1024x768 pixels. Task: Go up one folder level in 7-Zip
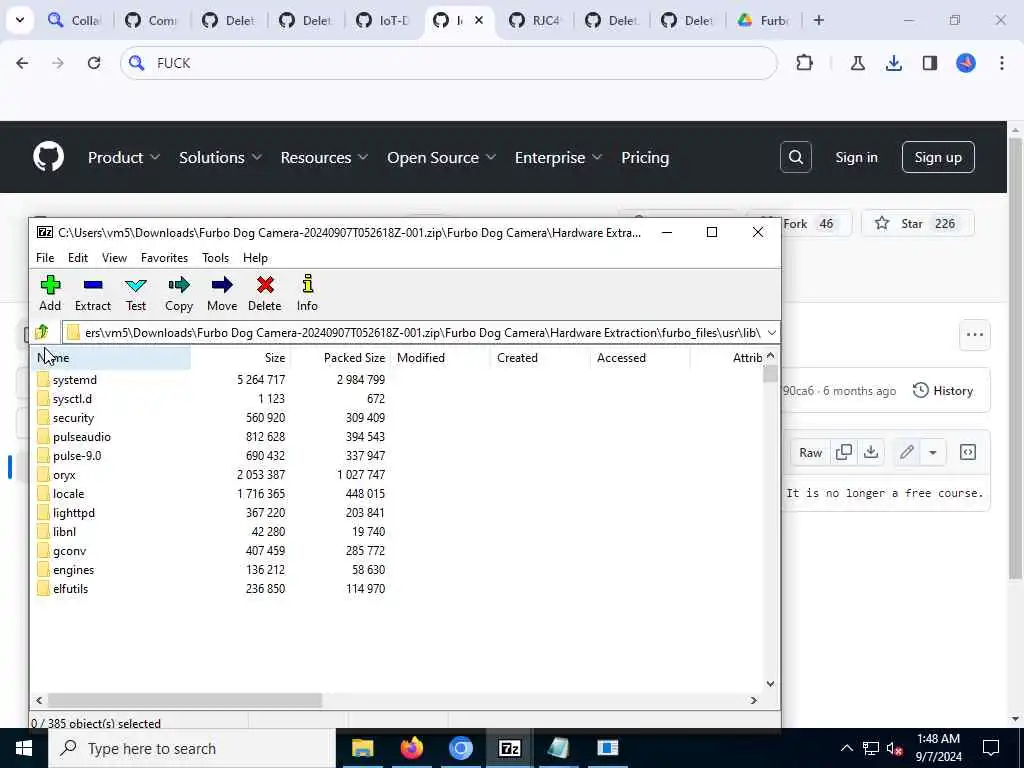coord(42,332)
